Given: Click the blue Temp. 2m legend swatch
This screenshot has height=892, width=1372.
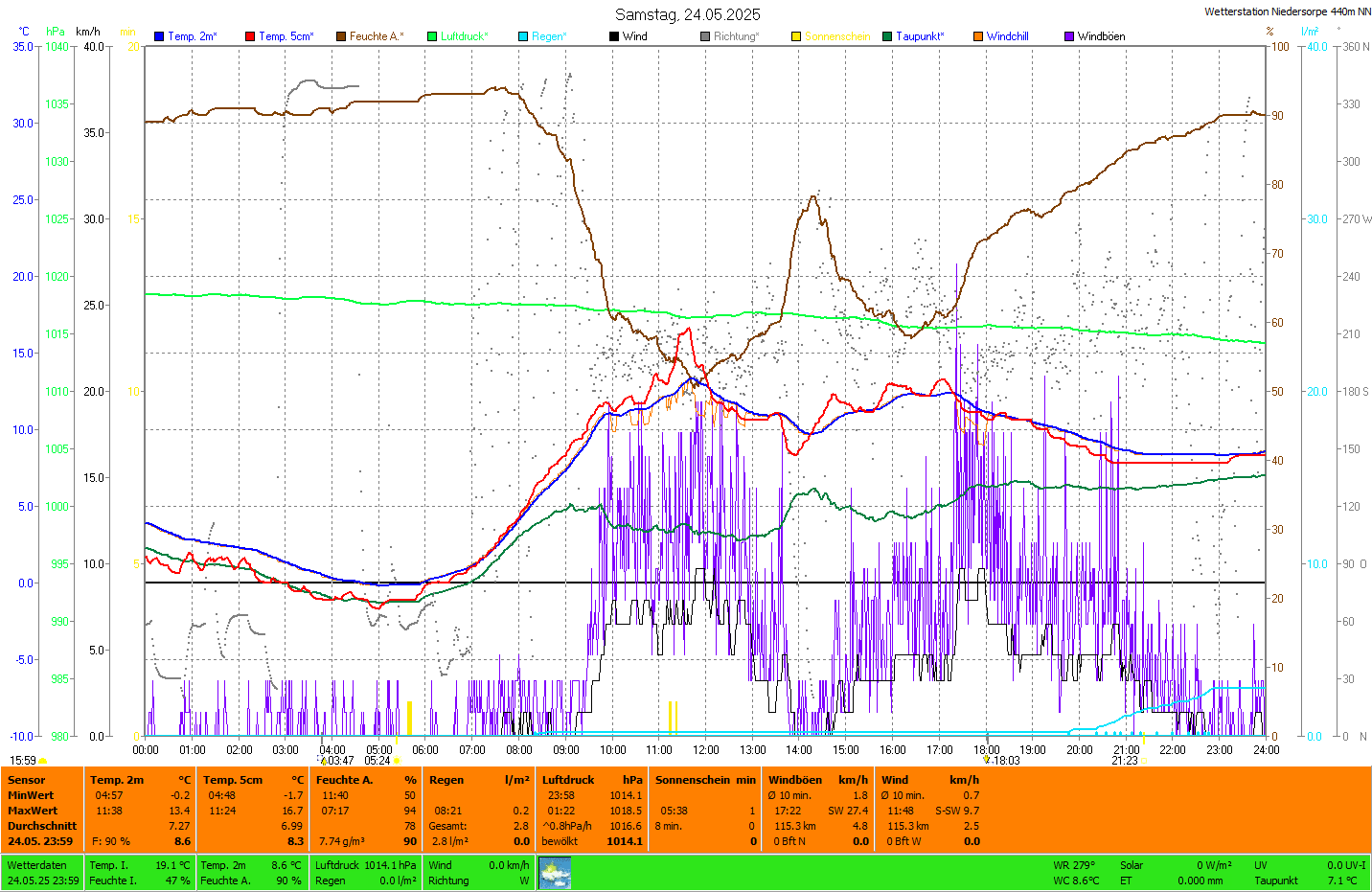Looking at the screenshot, I should [159, 36].
